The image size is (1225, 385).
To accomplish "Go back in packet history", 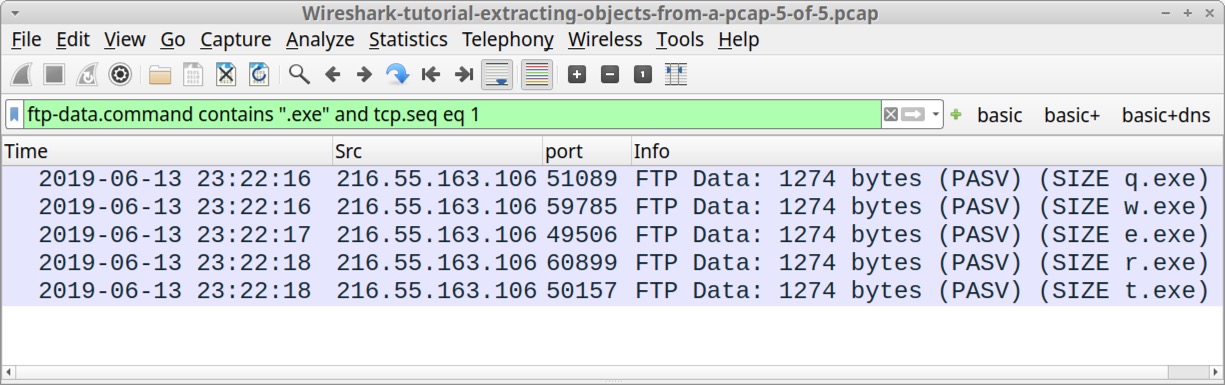I will pos(332,74).
